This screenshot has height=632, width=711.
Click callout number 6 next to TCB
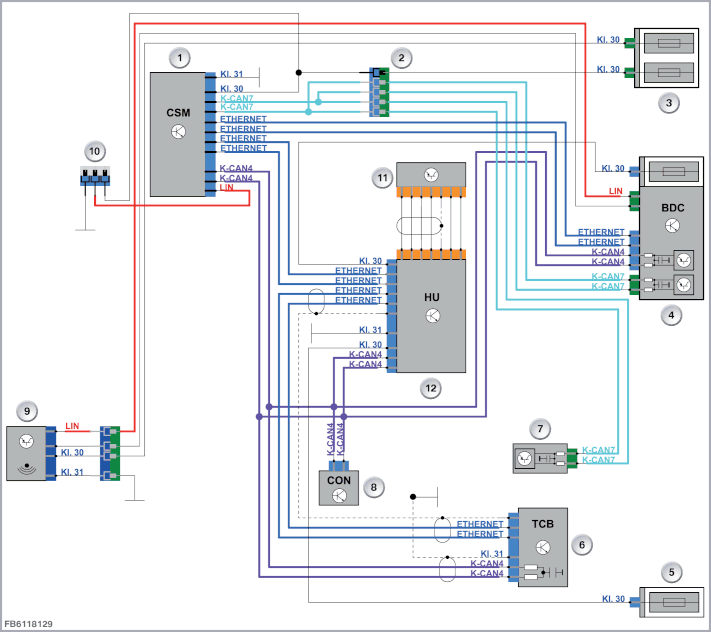pyautogui.click(x=582, y=544)
